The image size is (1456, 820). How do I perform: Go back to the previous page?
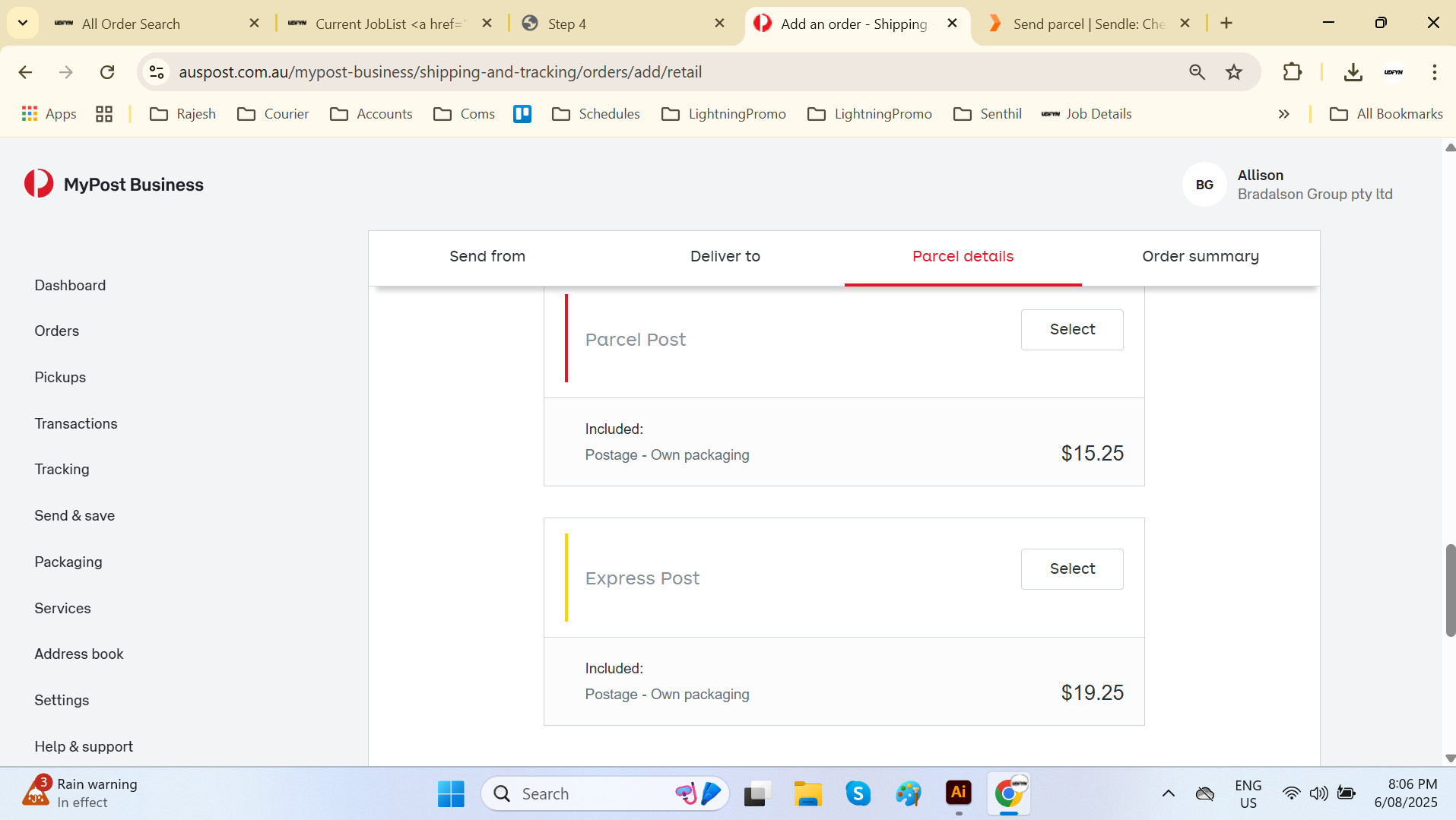[x=25, y=72]
